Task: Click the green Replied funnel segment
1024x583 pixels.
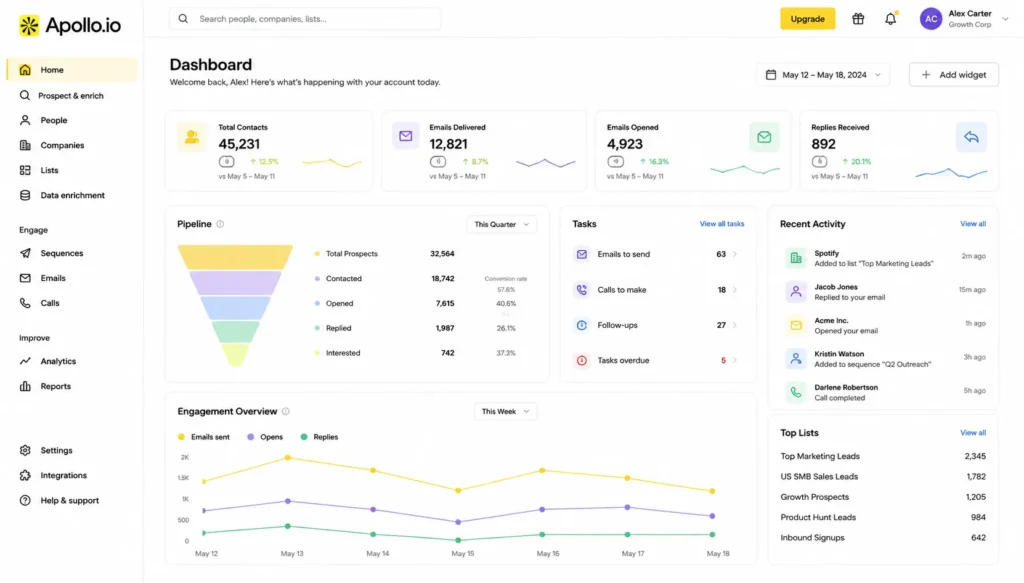Action: click(235, 332)
